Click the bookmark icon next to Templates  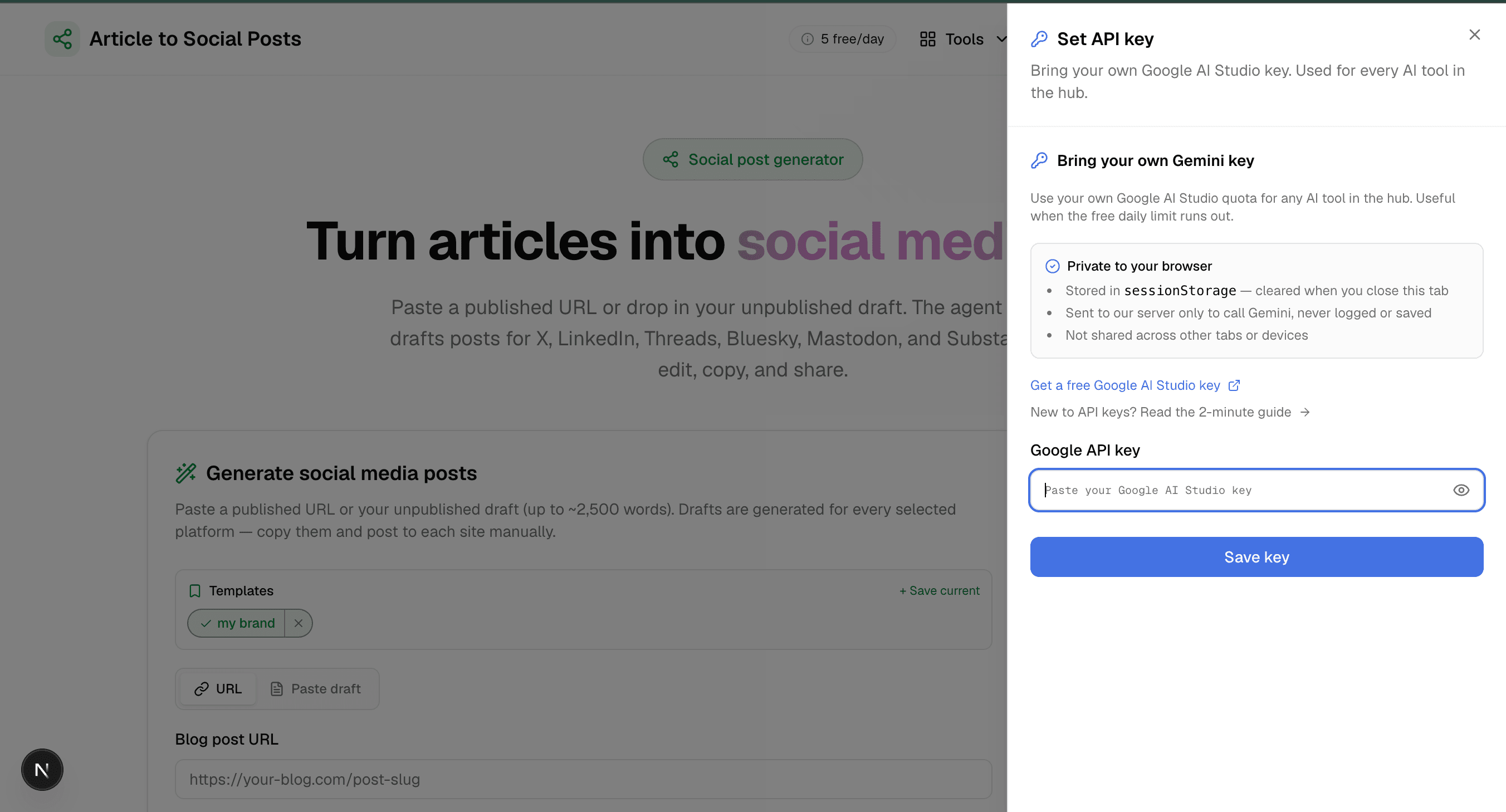pos(195,591)
